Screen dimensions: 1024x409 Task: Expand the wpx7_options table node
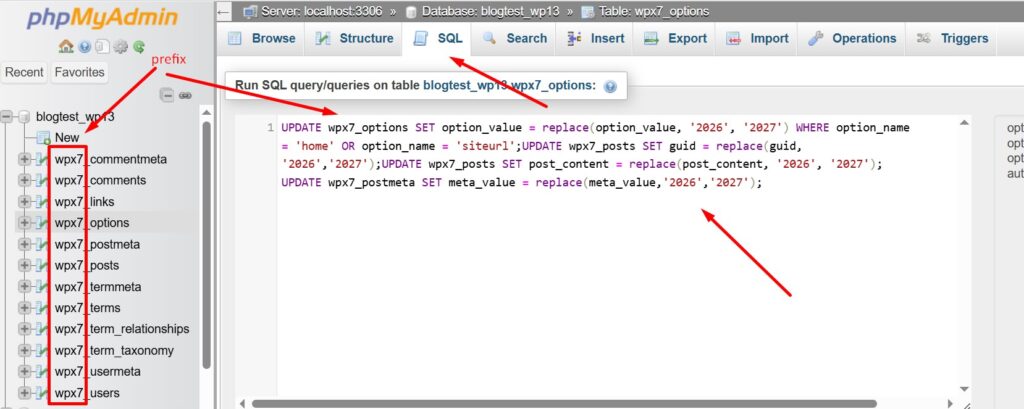(25, 223)
